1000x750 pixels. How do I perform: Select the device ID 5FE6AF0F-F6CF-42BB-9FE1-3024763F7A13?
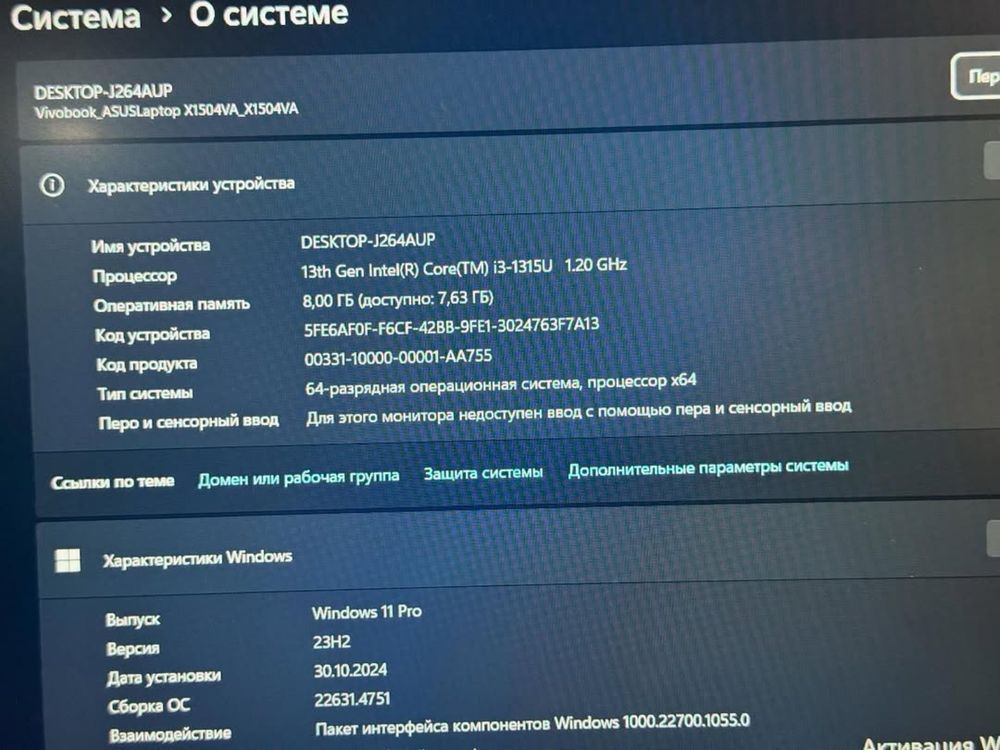[452, 327]
